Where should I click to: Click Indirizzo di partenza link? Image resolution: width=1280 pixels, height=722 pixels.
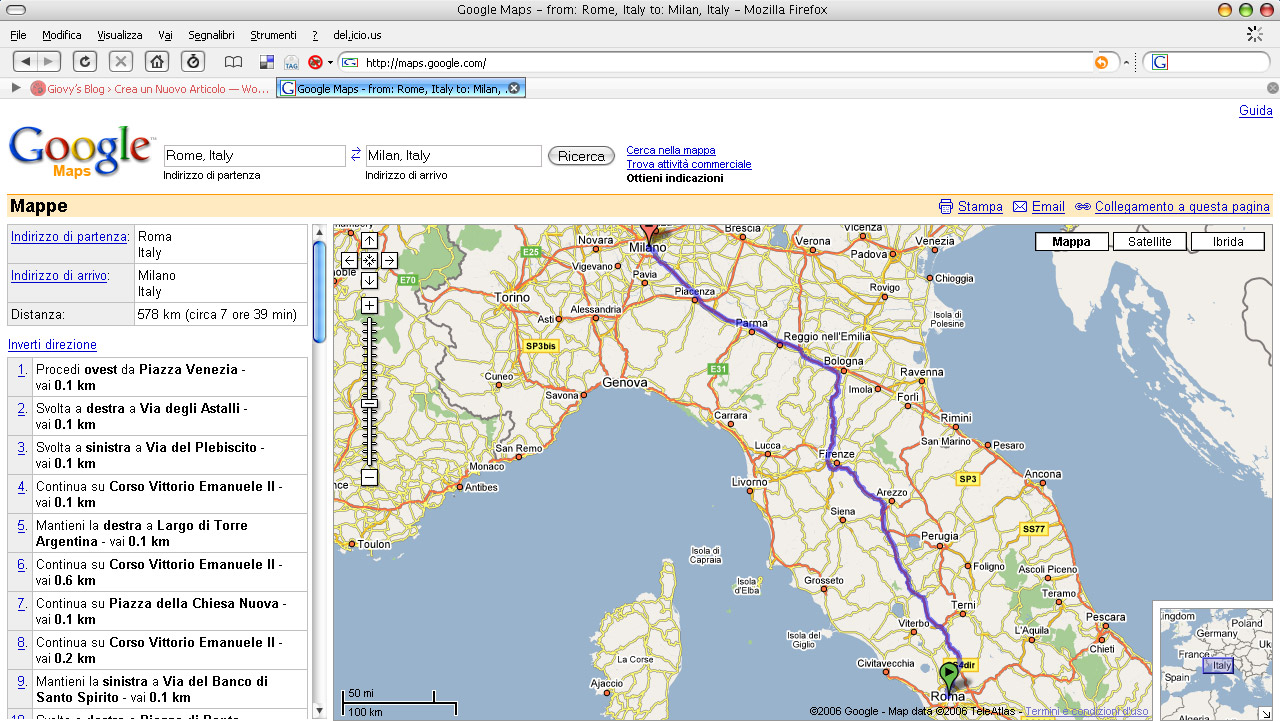(69, 237)
